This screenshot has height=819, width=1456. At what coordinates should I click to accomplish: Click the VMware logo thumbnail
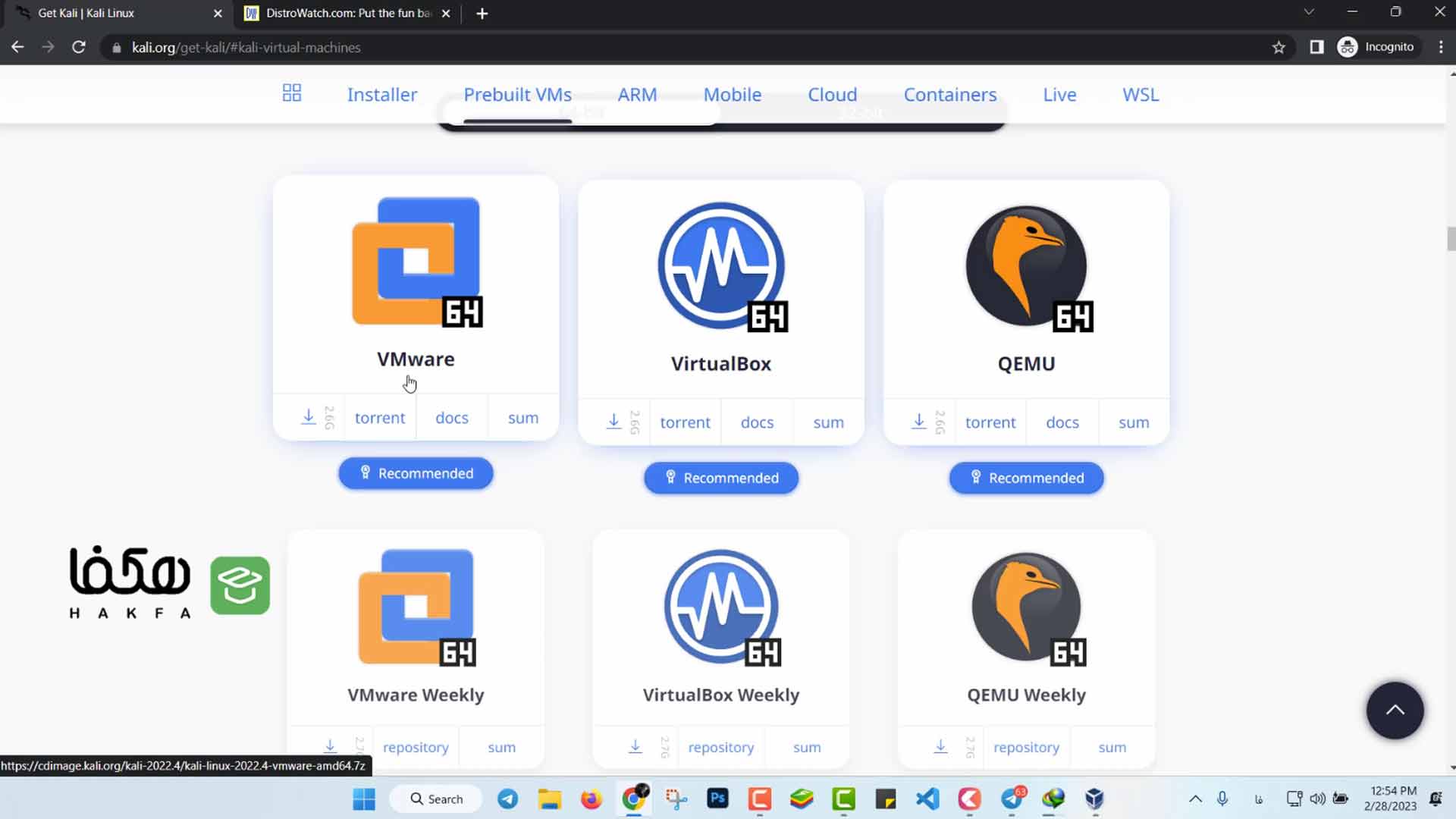[x=416, y=262]
